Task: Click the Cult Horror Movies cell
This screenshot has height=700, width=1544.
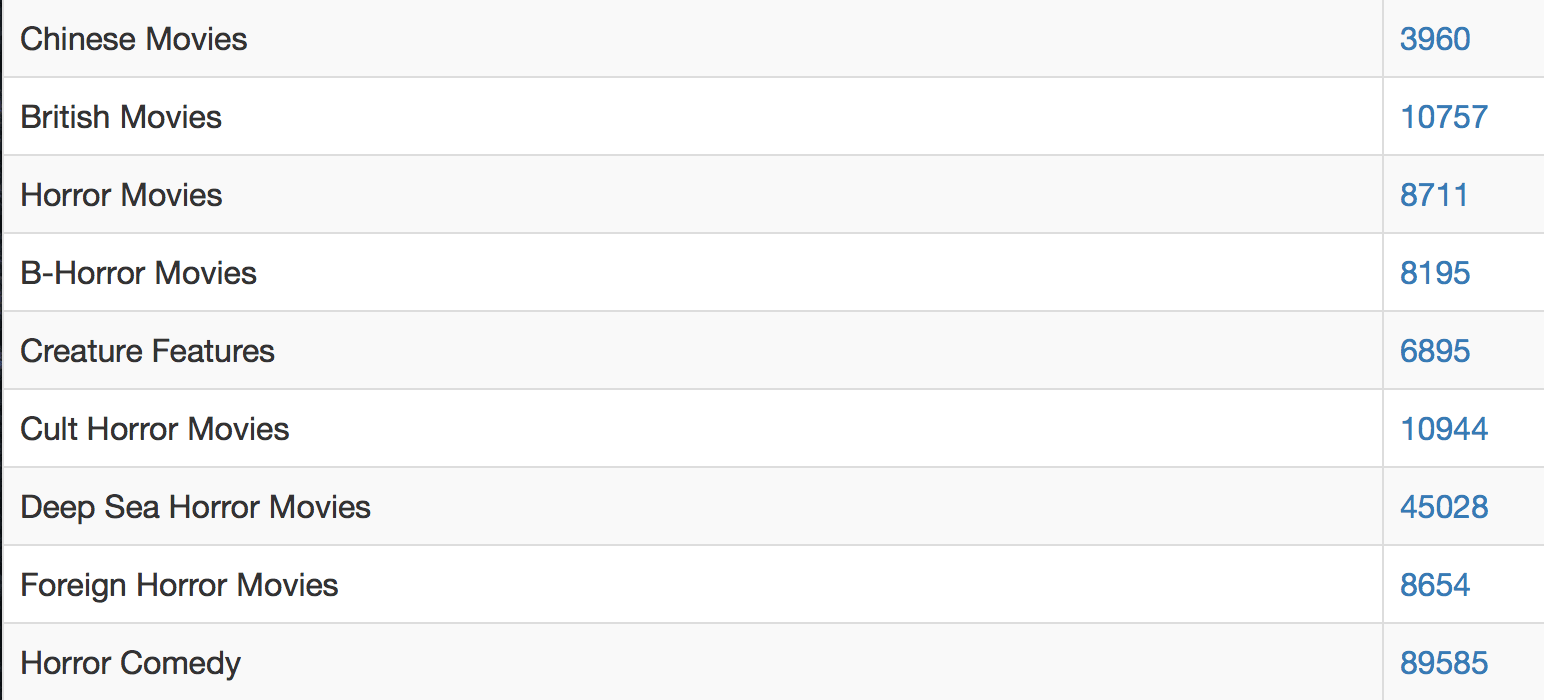Action: click(155, 429)
